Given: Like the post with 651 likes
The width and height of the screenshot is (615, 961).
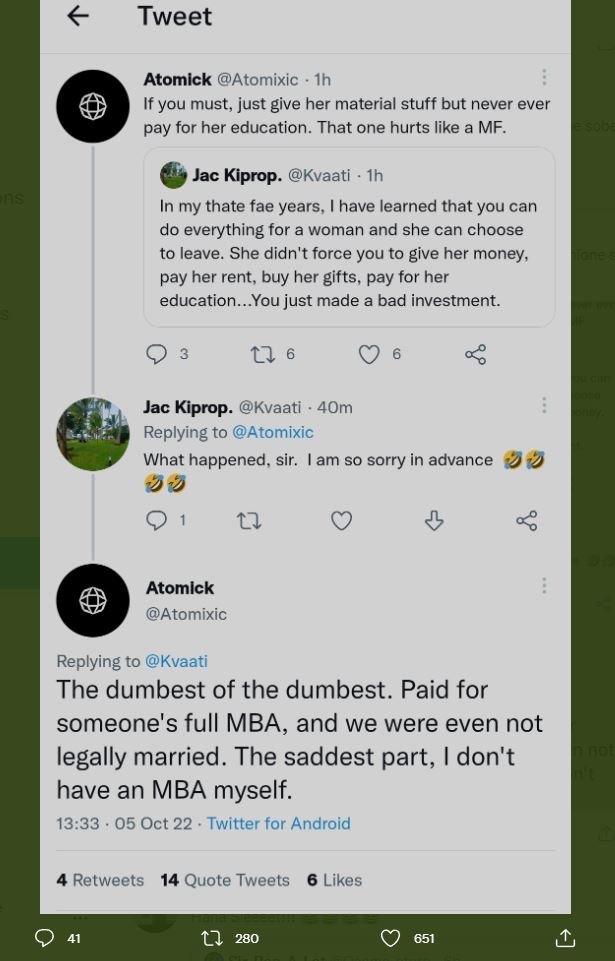Looking at the screenshot, I should coord(391,938).
